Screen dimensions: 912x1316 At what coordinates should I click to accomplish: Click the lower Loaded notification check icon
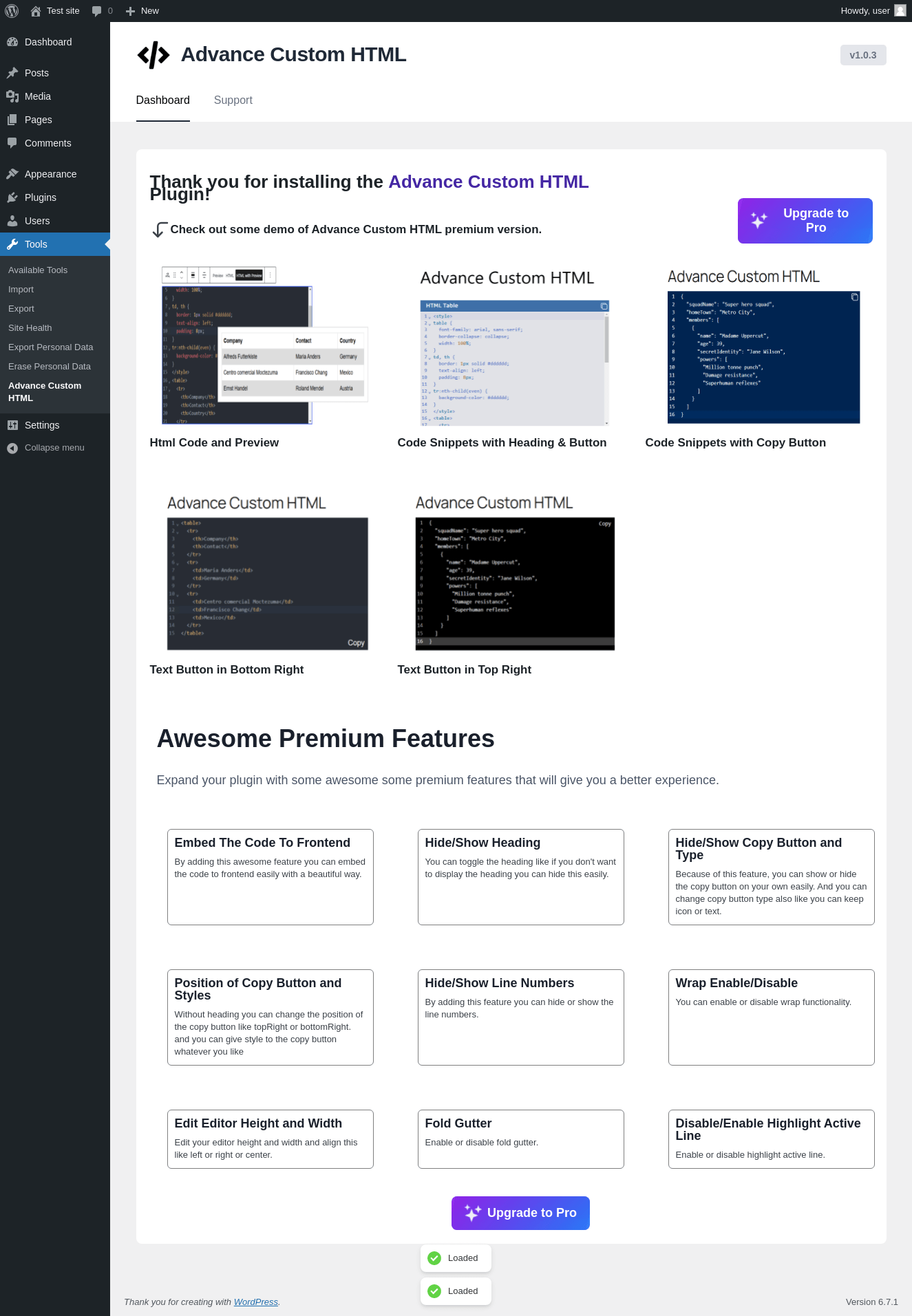(x=434, y=1291)
